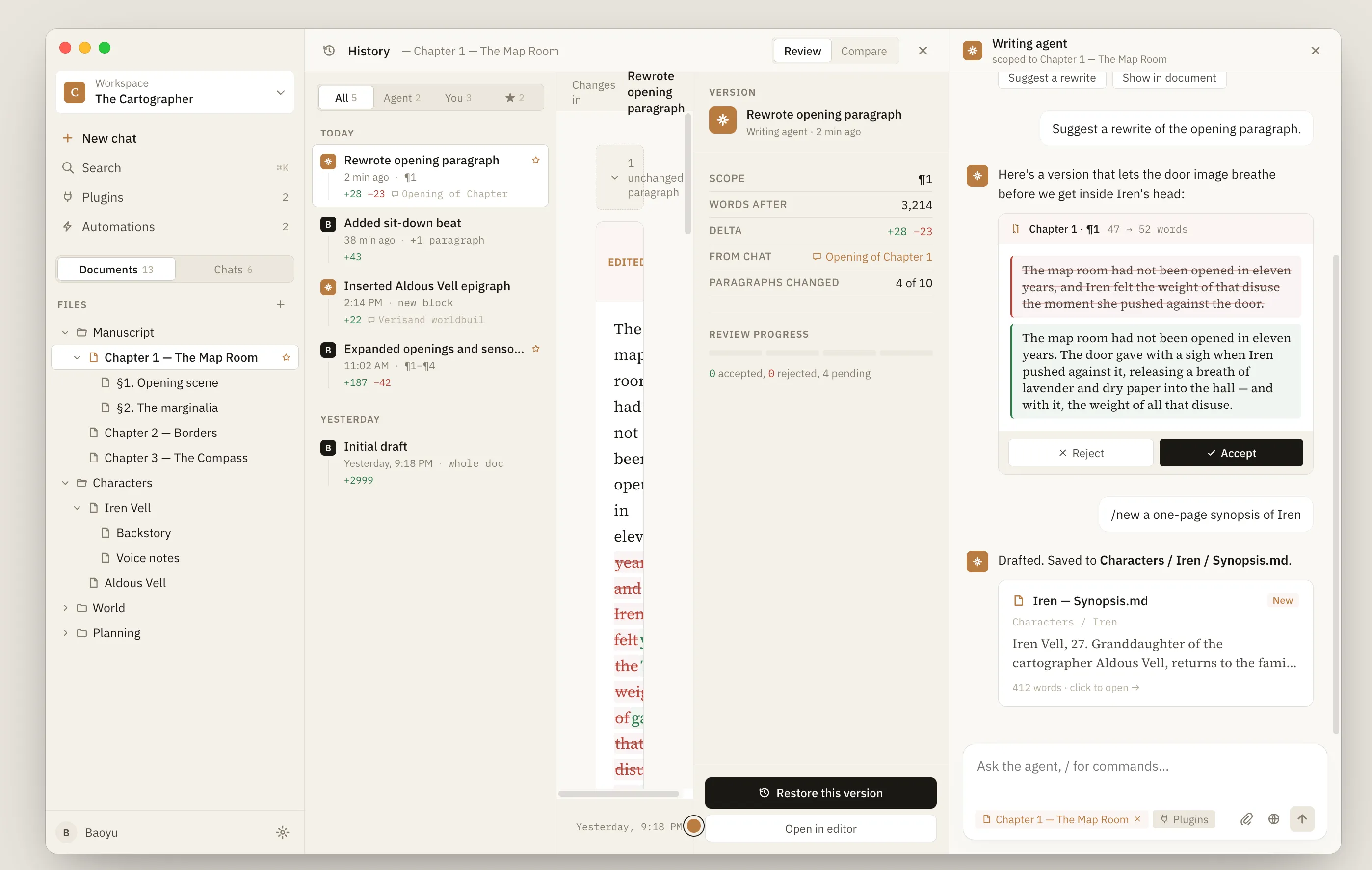Viewport: 1372px width, 870px height.
Task: Filter history by starred versions
Action: [x=514, y=98]
